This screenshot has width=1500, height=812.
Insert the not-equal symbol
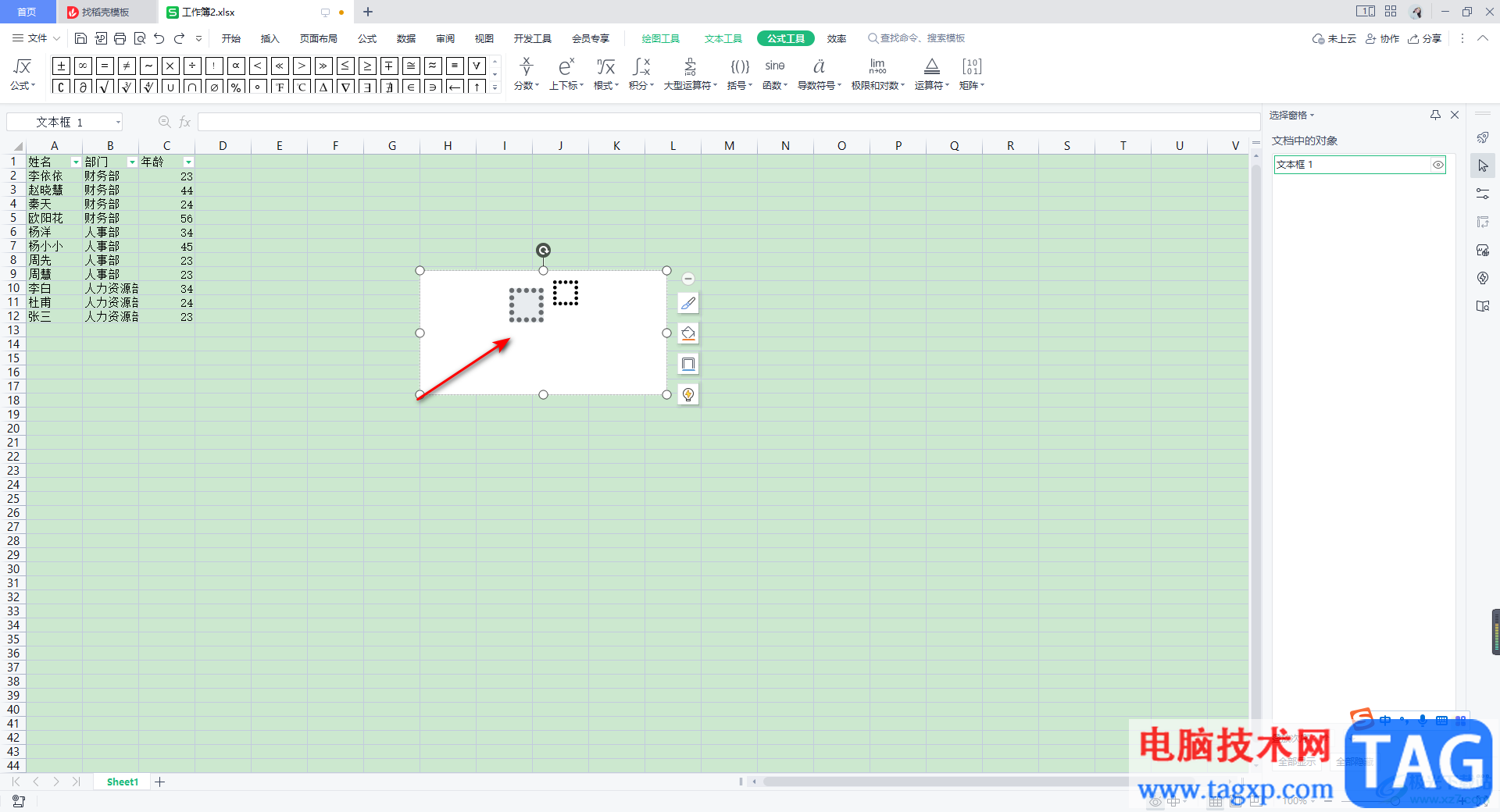pos(127,66)
